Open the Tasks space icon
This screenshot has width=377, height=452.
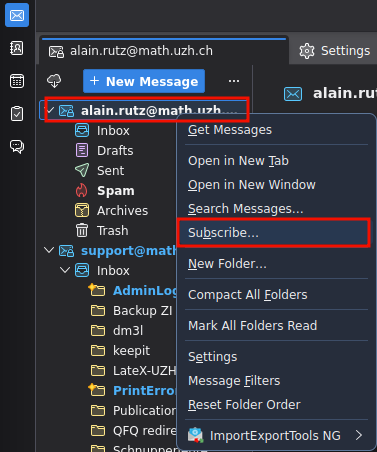tap(17, 114)
